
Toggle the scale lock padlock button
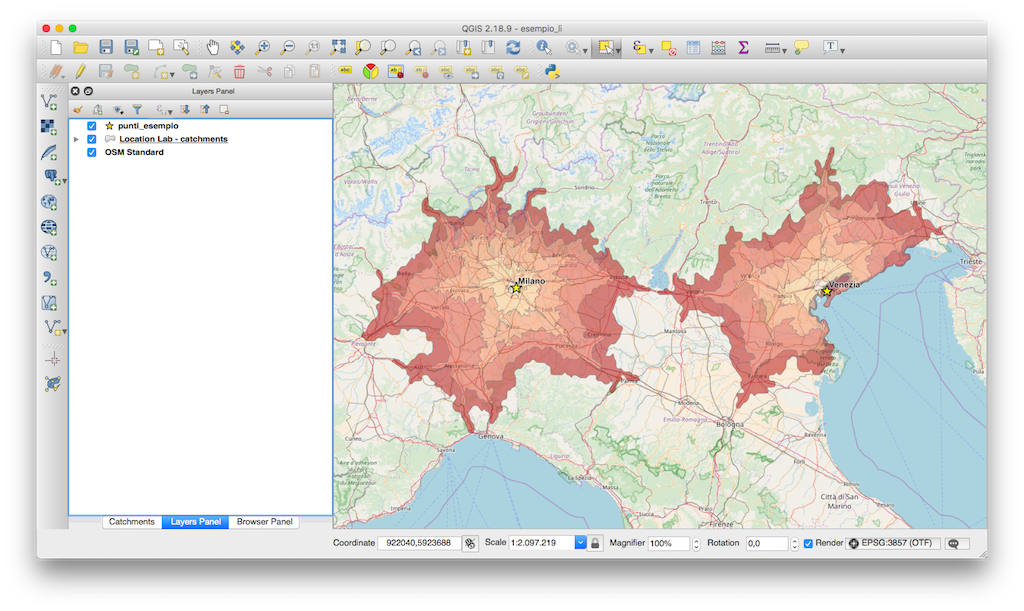(595, 543)
